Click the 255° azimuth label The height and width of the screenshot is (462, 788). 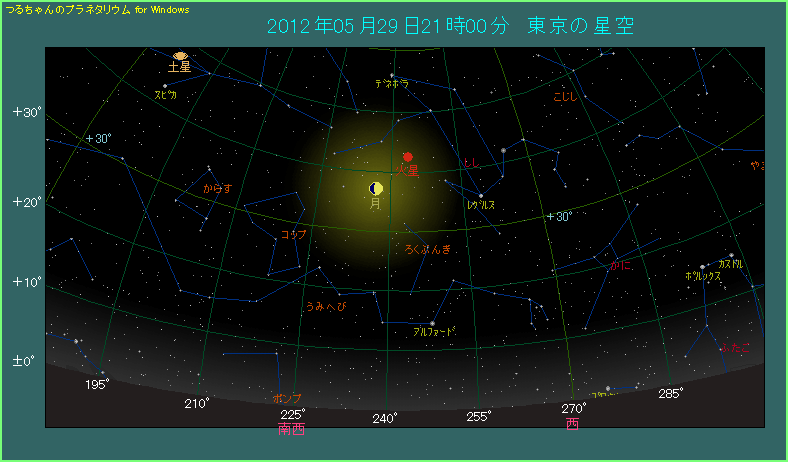[479, 417]
